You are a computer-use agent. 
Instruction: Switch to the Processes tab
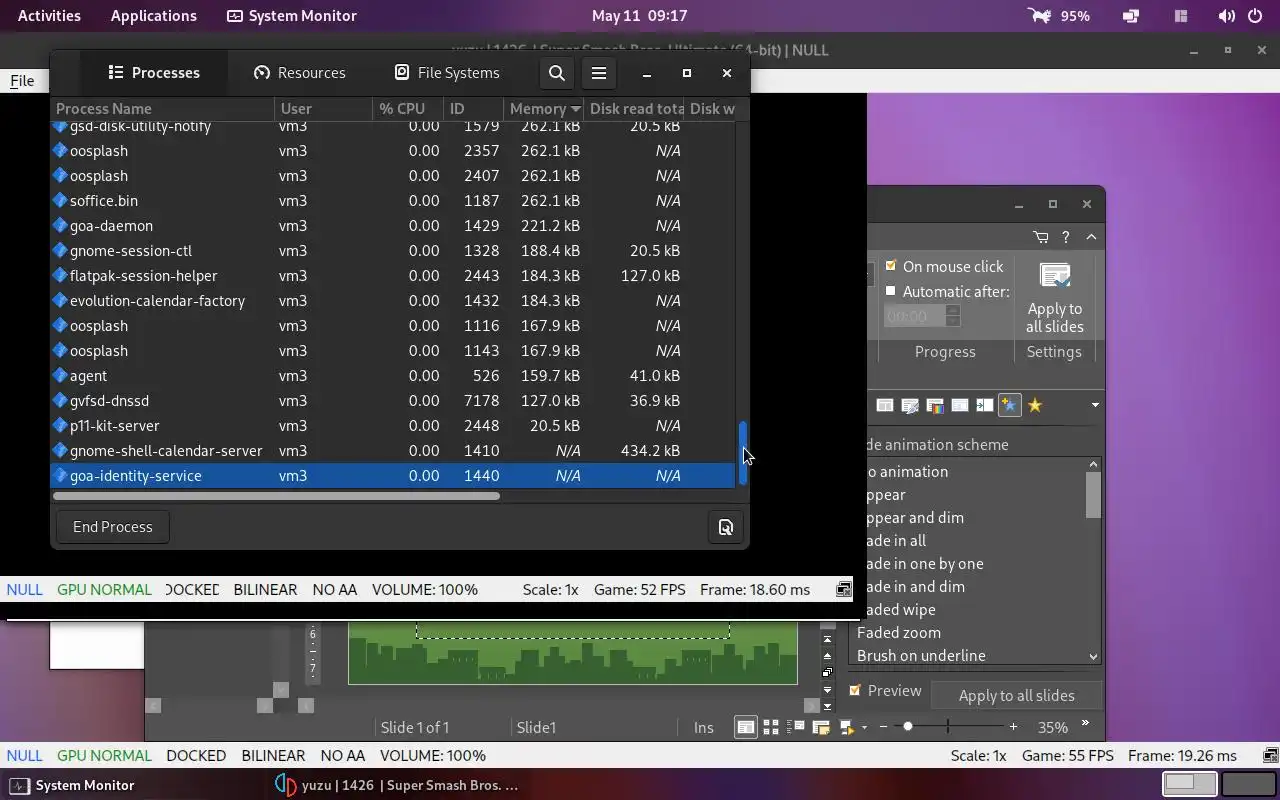[154, 73]
